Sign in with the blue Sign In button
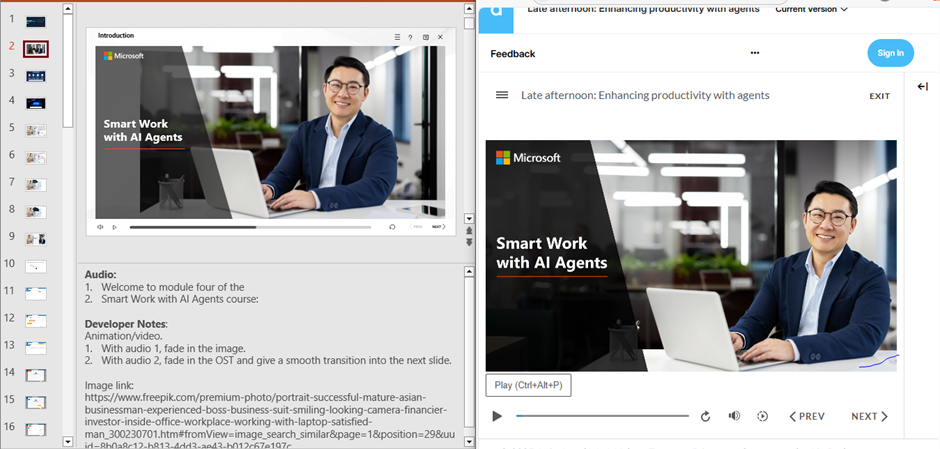The width and height of the screenshot is (940, 449). [890, 53]
